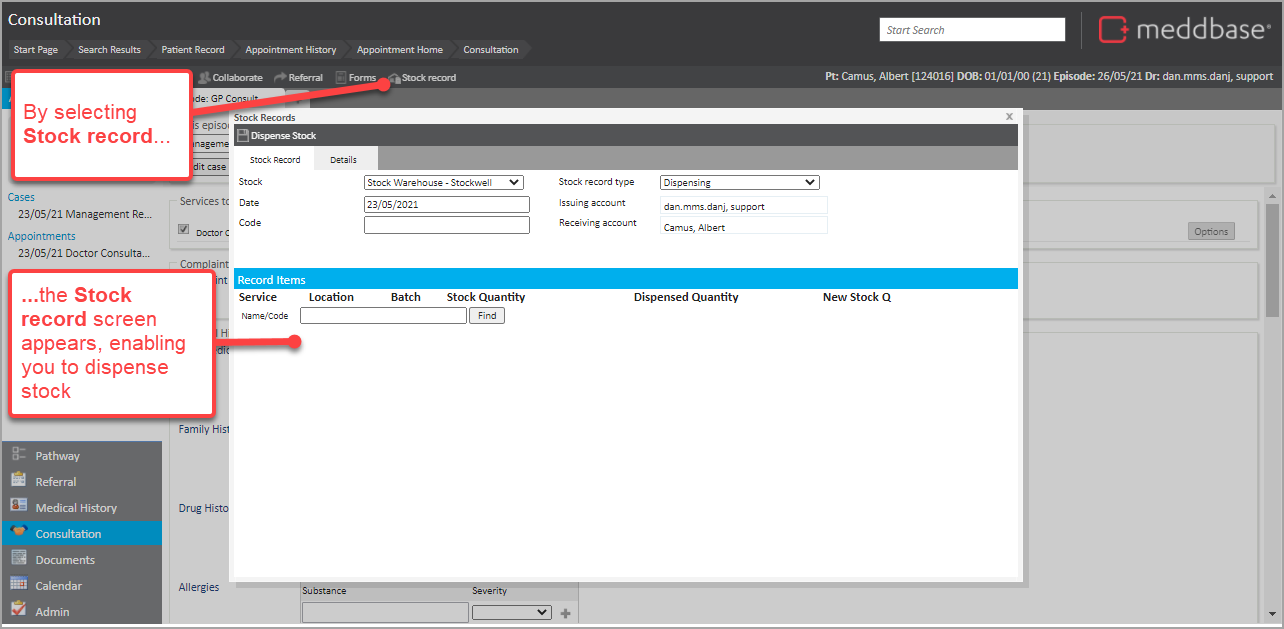
Task: Go to Patient Record breadcrumb
Action: pyautogui.click(x=193, y=49)
